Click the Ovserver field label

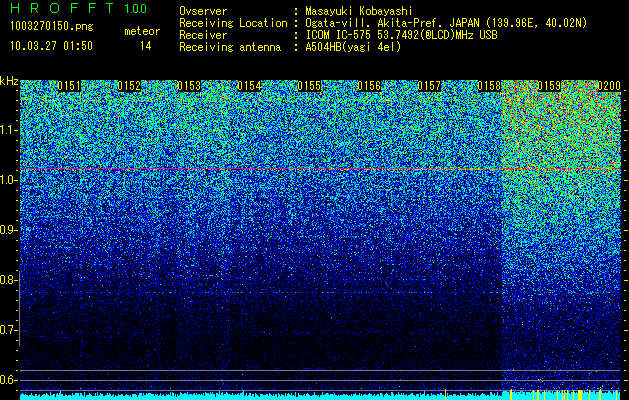click(x=203, y=11)
